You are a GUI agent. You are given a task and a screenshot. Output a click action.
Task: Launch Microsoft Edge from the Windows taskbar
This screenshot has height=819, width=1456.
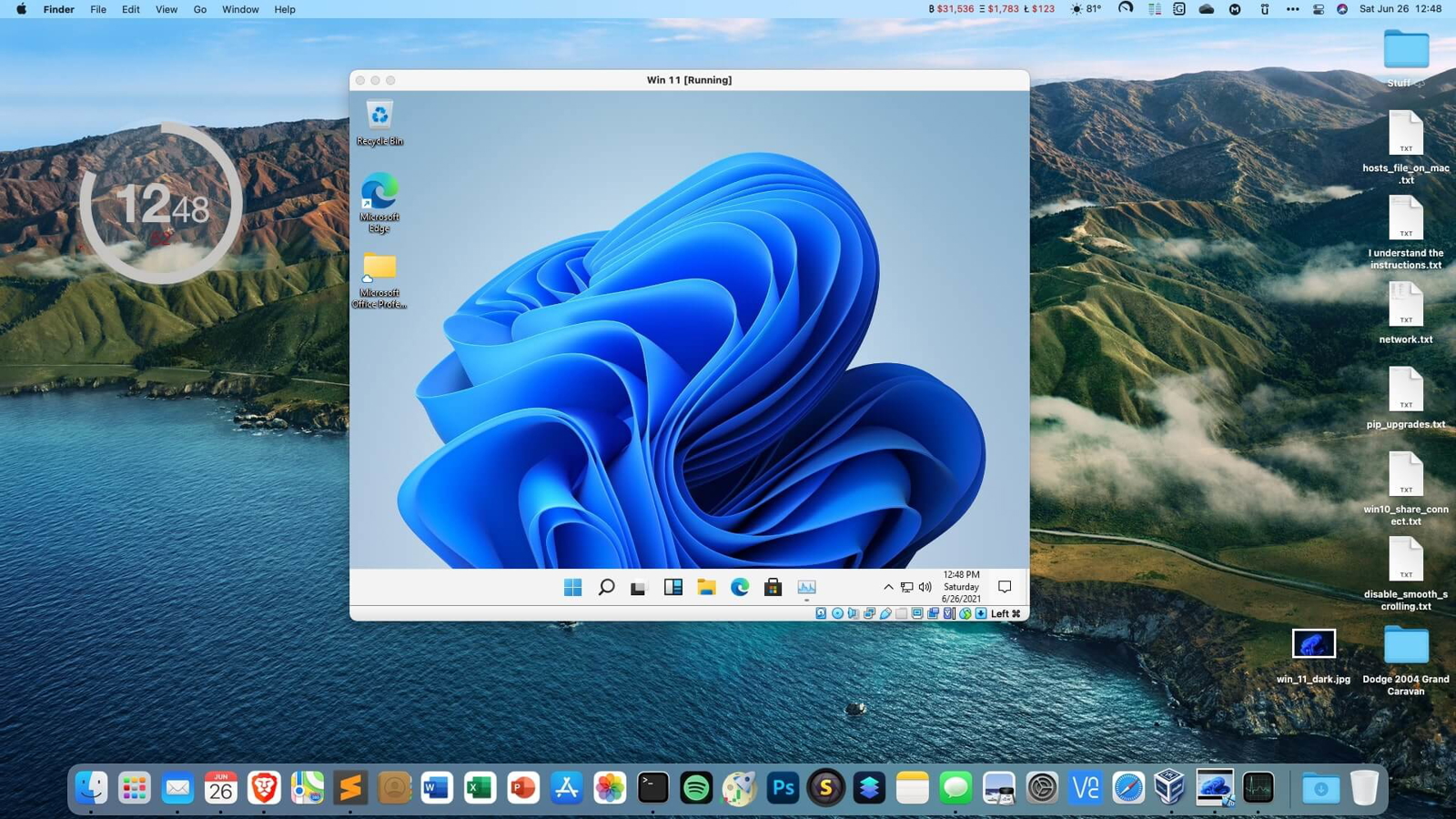739,587
